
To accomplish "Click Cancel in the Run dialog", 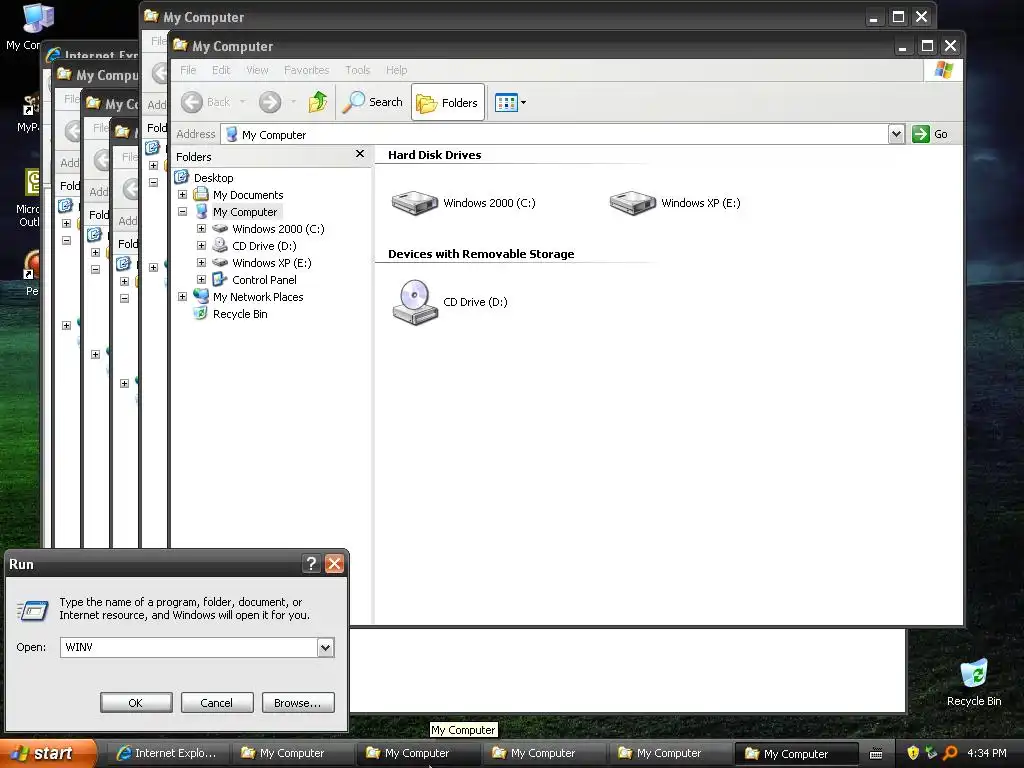I will coord(217,703).
